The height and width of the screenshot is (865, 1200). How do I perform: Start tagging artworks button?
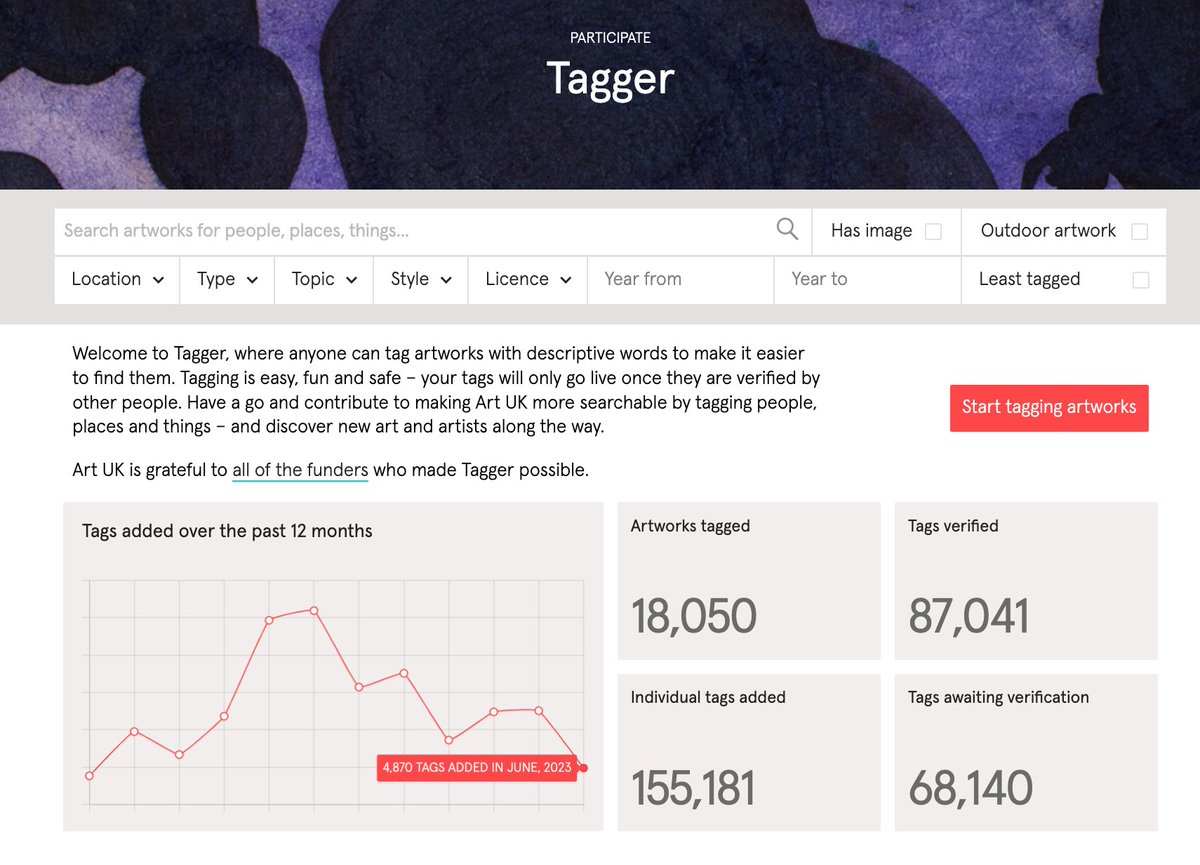point(1049,408)
